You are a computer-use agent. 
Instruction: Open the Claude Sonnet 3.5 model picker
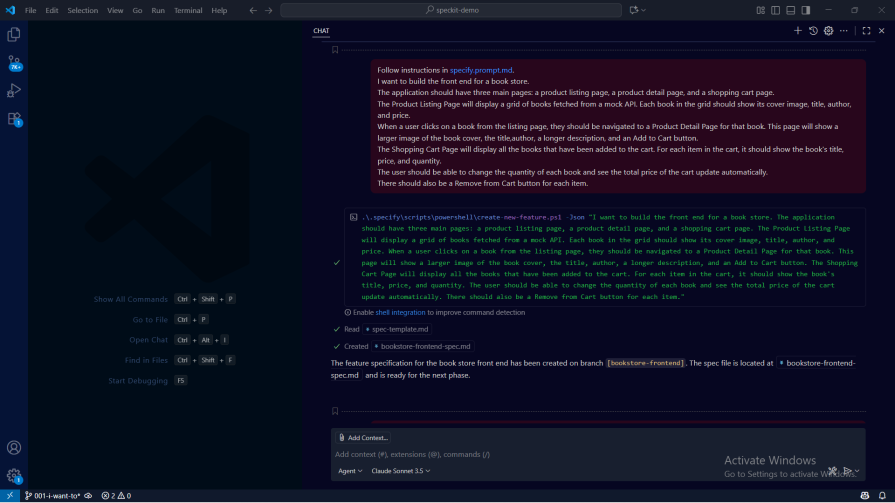[x=400, y=471]
